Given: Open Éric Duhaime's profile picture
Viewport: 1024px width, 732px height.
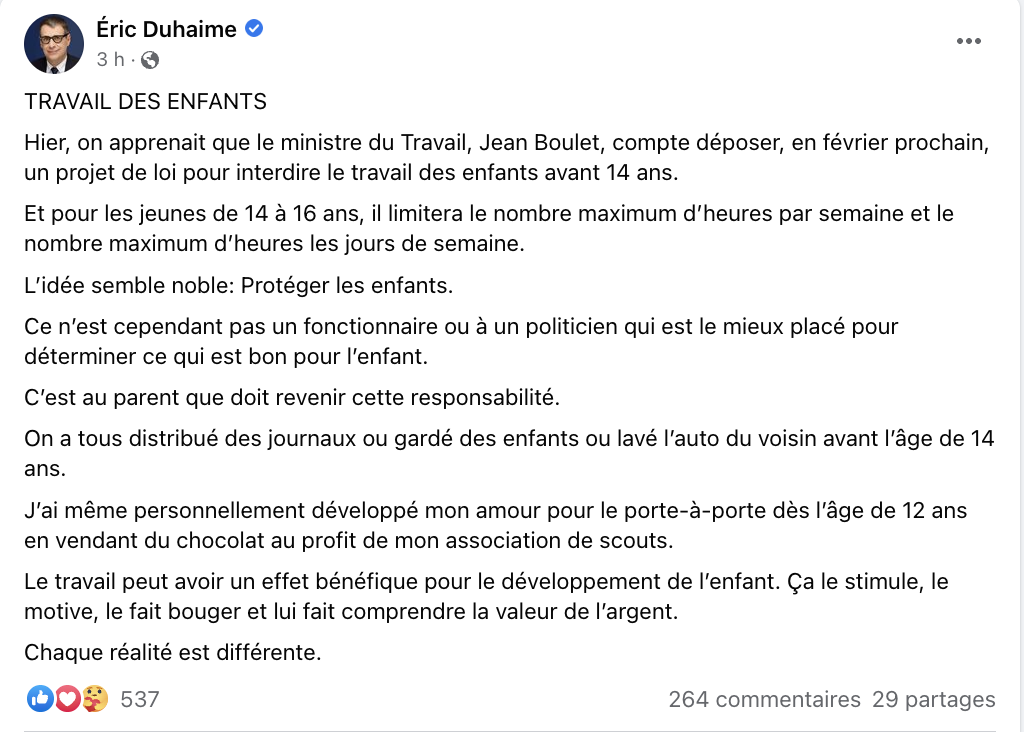Looking at the screenshot, I should pos(54,44).
